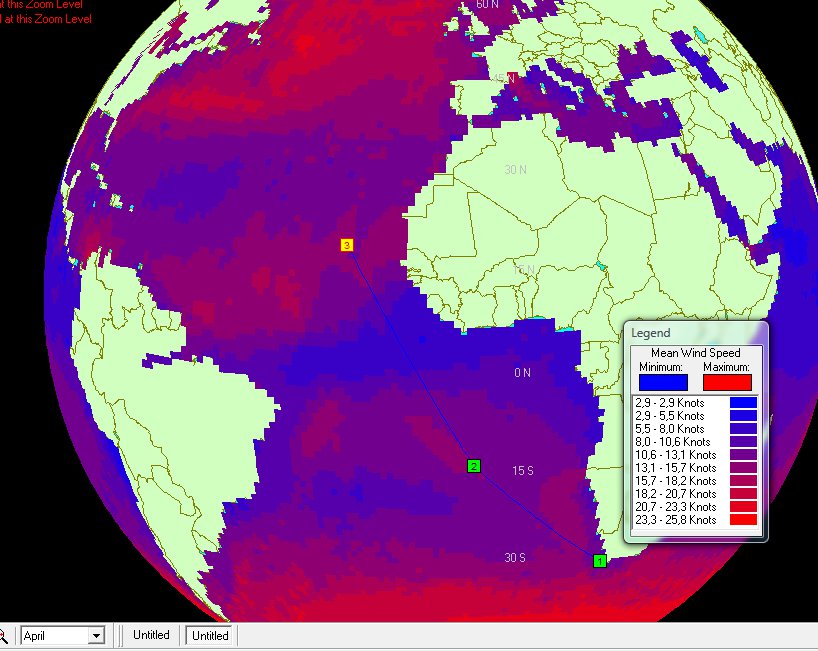Click the 15 N latitude label
The width and height of the screenshot is (818, 651).
click(524, 270)
